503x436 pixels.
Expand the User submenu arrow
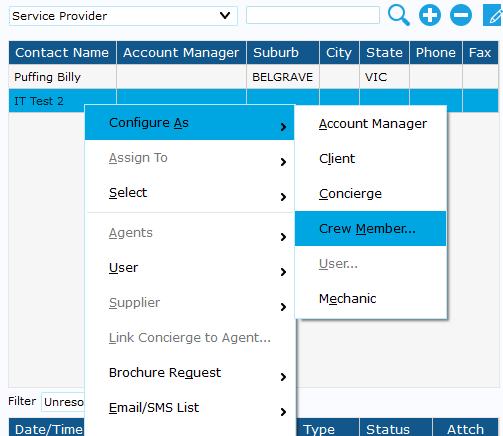click(283, 272)
